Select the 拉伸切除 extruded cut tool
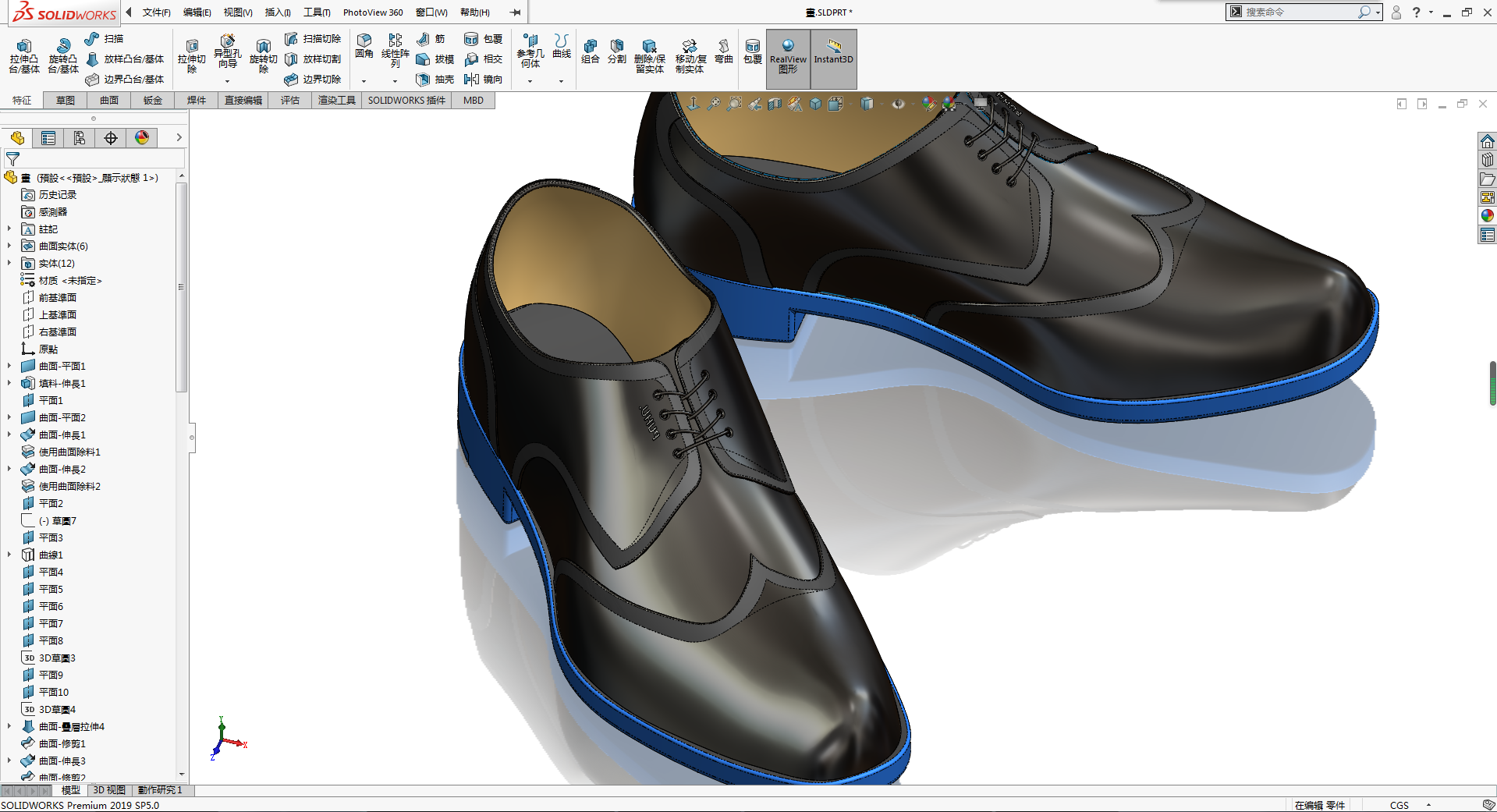1497x812 pixels. [x=192, y=56]
